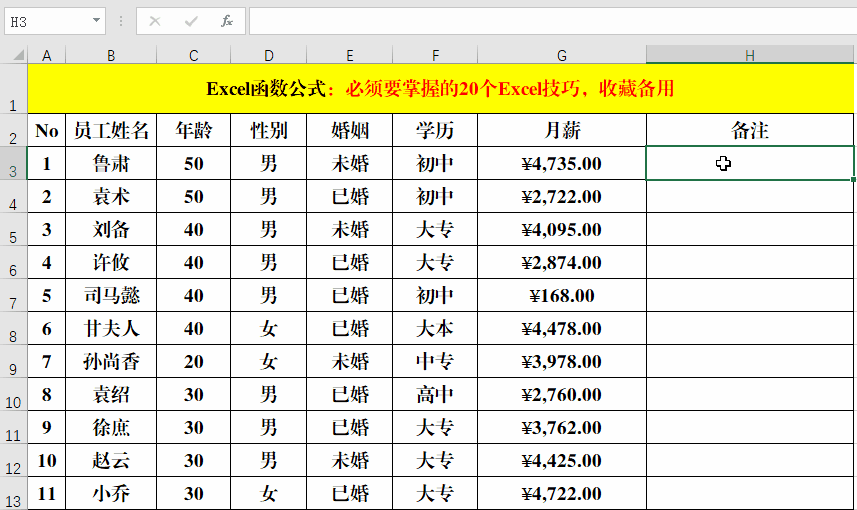This screenshot has width=857, height=510.
Task: Click the No header cell
Action: click(46, 130)
